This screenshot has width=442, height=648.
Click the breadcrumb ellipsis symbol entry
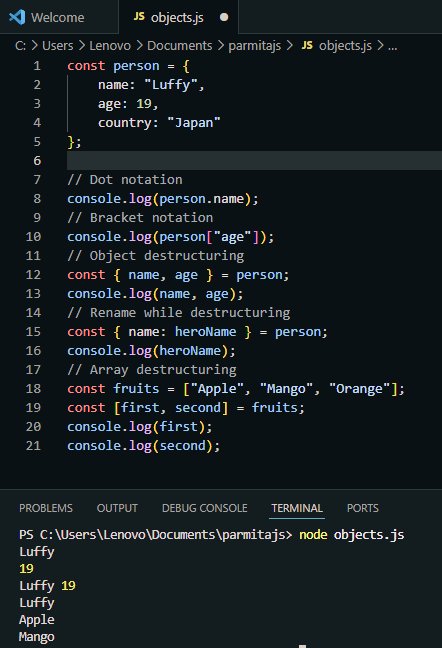393,46
